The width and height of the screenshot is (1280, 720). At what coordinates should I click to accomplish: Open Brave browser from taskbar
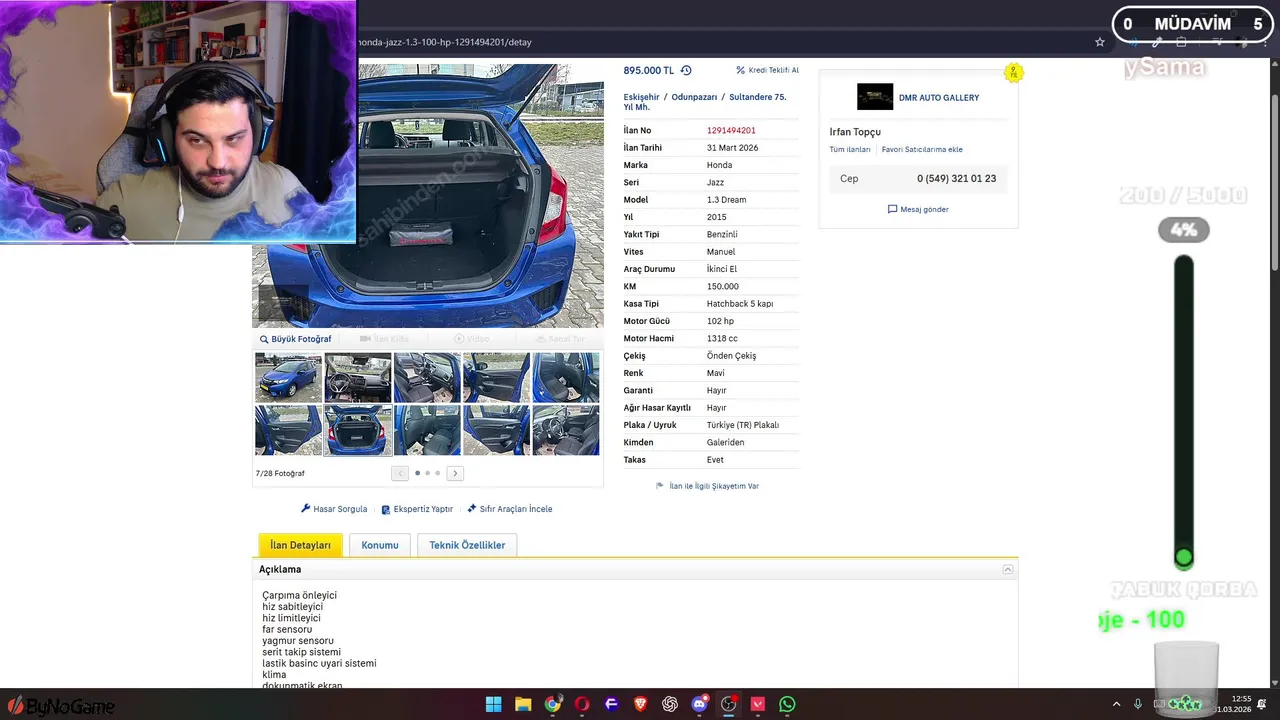point(640,704)
